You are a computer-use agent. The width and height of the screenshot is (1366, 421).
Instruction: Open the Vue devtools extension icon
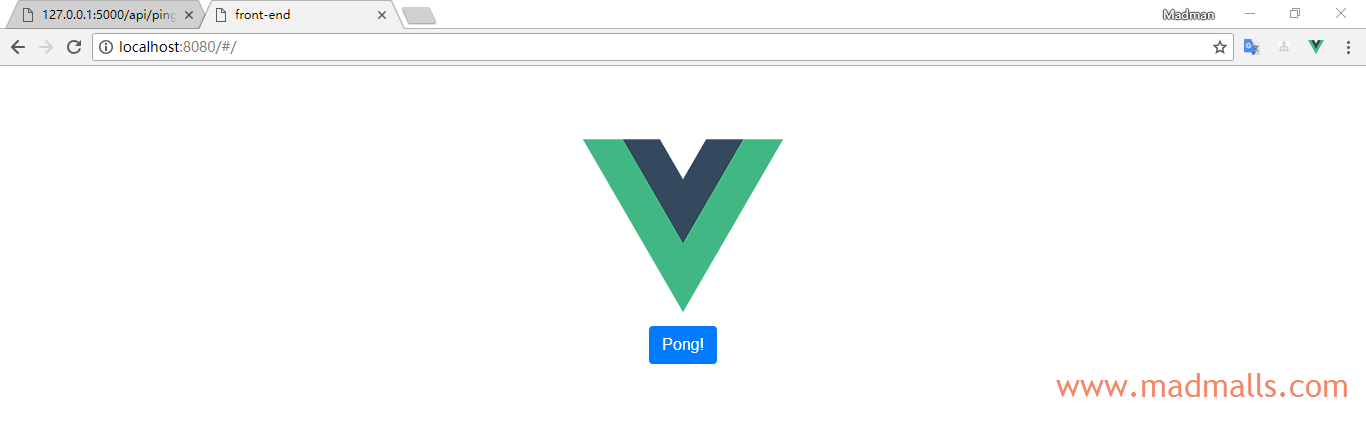1316,47
